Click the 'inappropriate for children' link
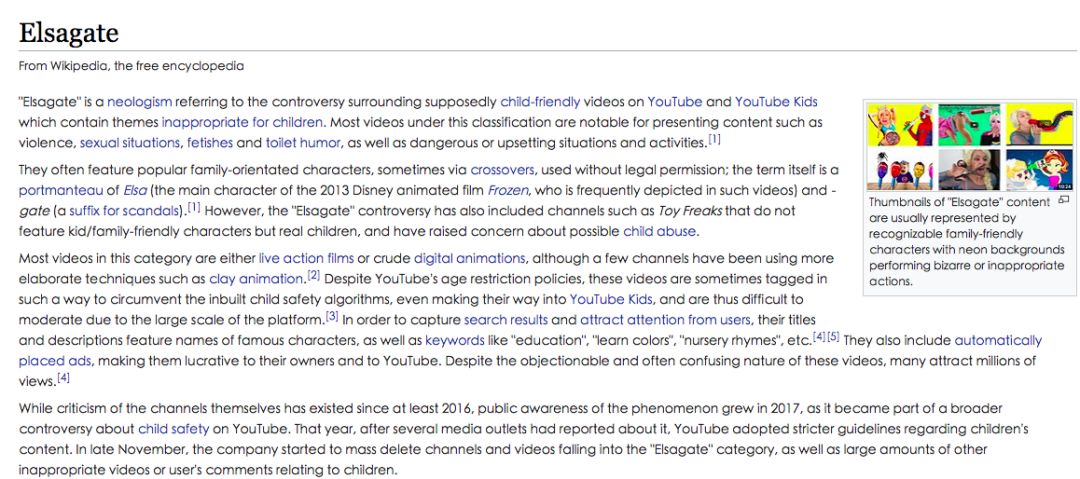The height and width of the screenshot is (479, 1080). coord(243,122)
